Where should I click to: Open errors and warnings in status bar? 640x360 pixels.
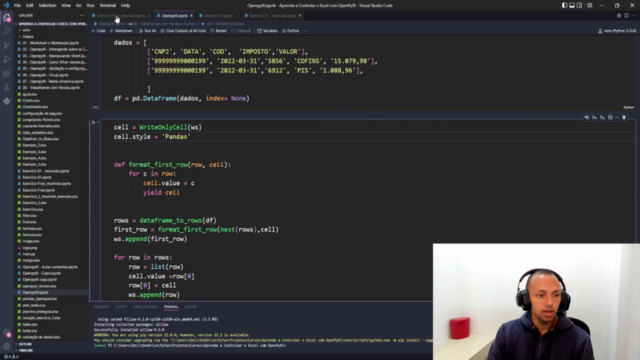pyautogui.click(x=11, y=357)
